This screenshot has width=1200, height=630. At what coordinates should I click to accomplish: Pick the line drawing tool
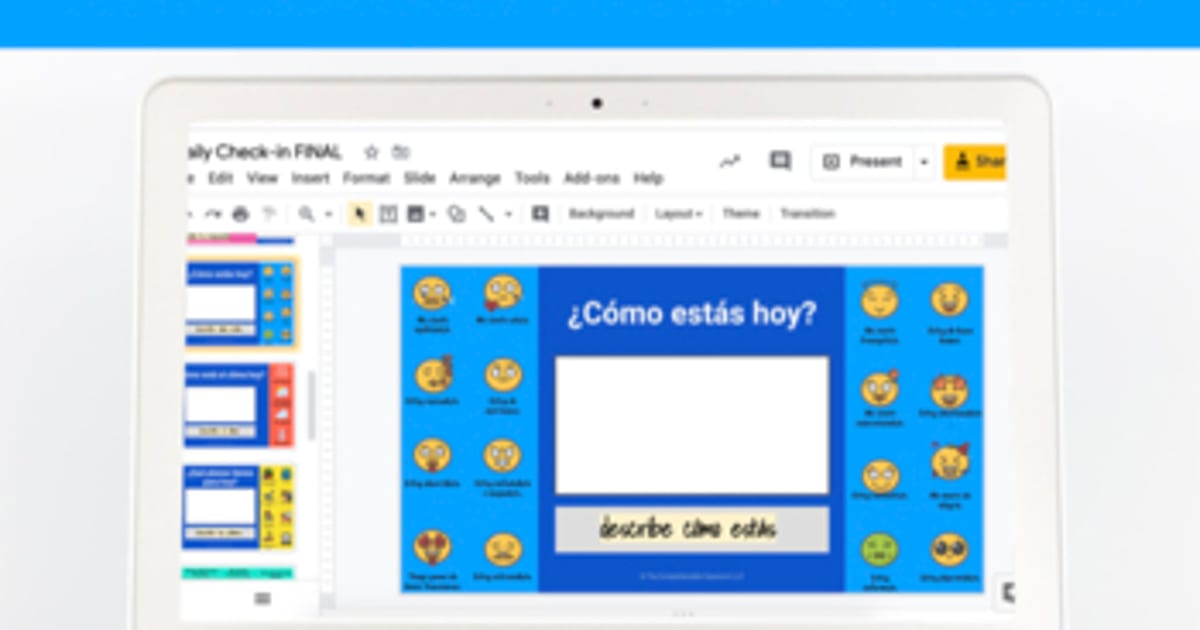click(488, 213)
